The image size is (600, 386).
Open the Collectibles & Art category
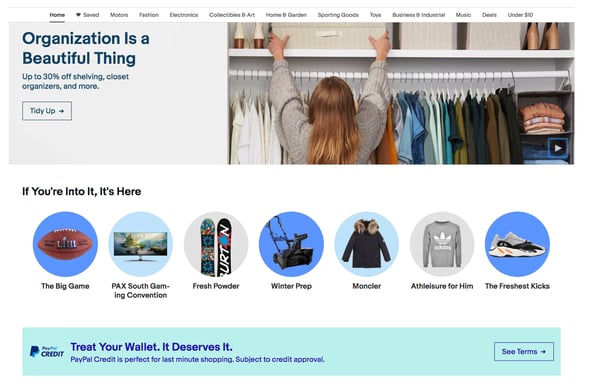[x=232, y=15]
